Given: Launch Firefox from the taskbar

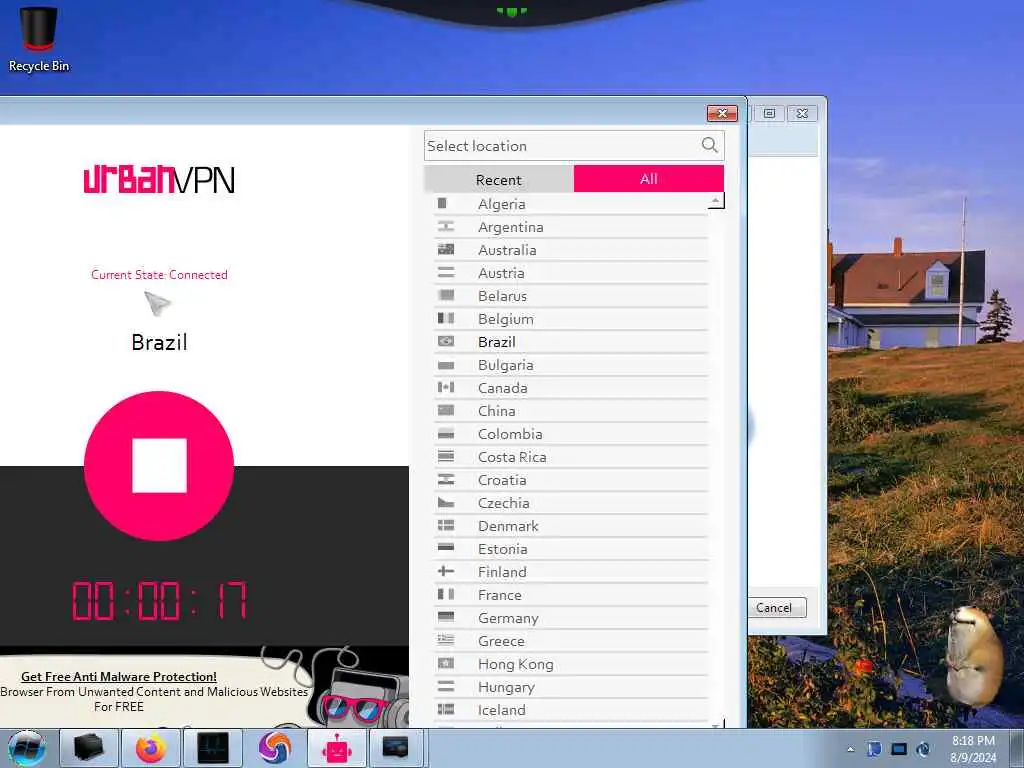Looking at the screenshot, I should [151, 748].
